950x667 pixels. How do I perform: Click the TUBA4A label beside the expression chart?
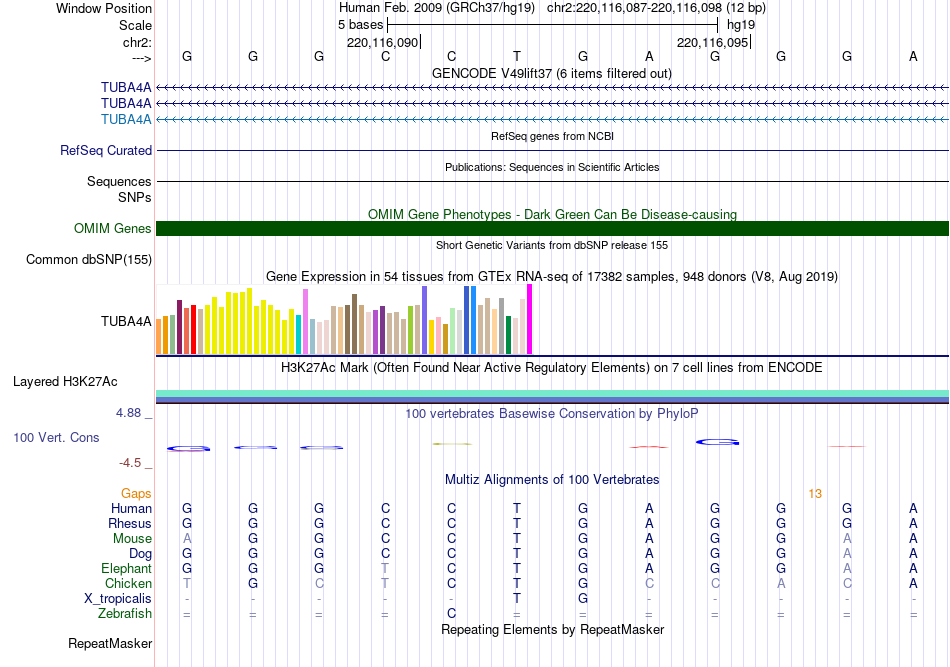(x=126, y=321)
